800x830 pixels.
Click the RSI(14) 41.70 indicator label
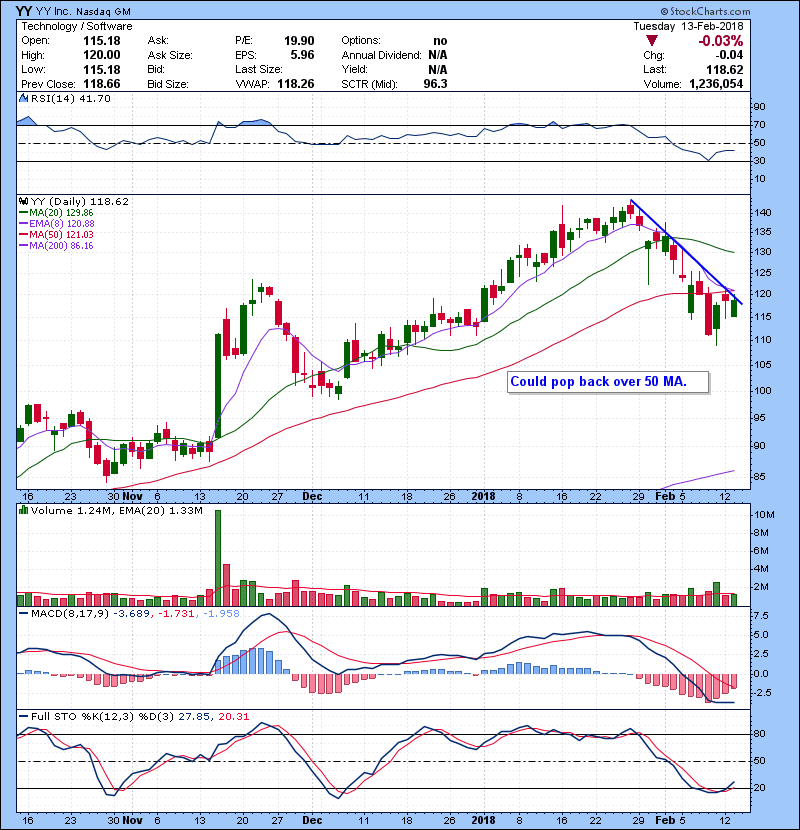71,98
